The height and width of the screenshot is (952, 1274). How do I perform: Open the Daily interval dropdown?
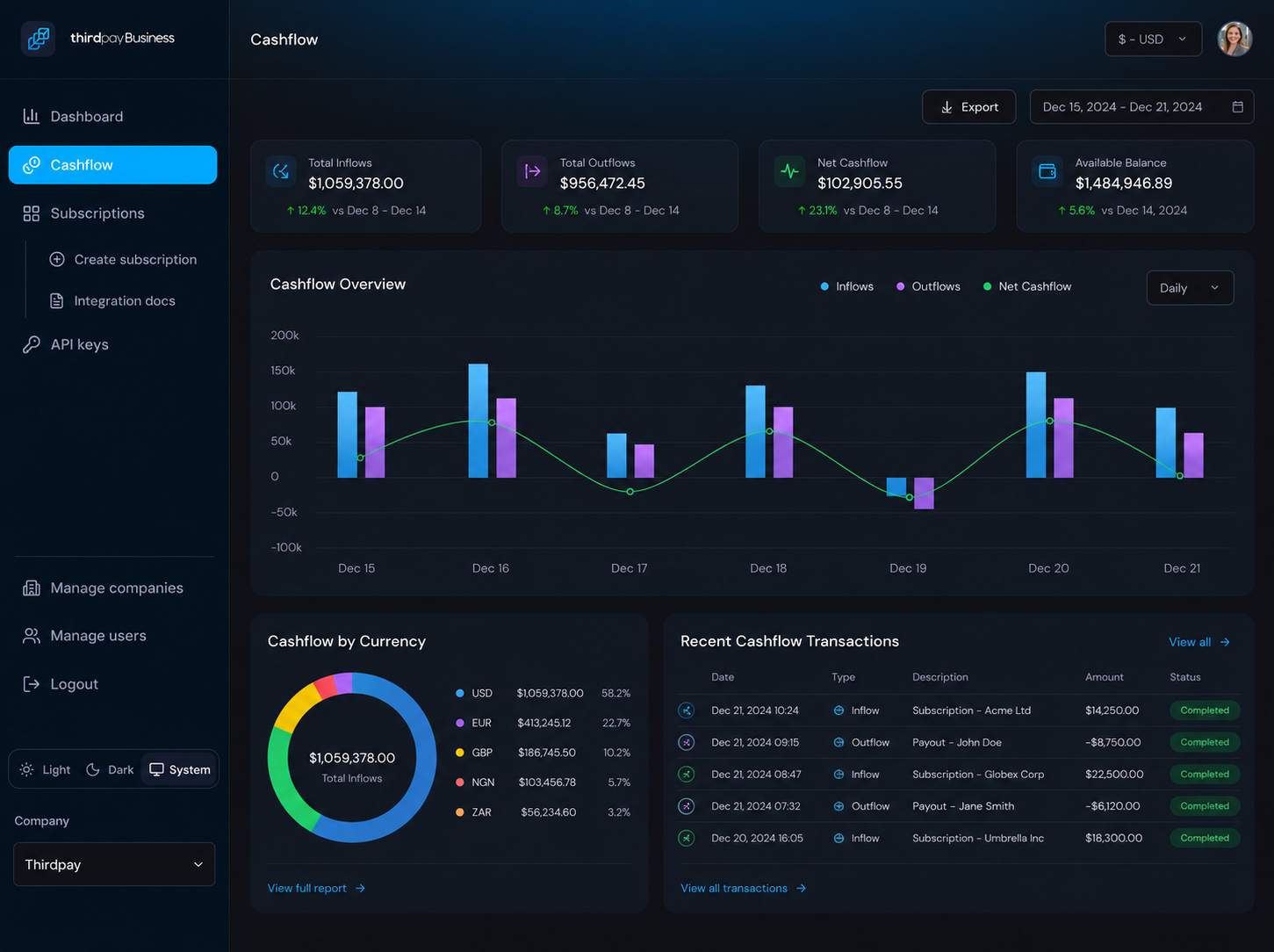[1190, 288]
